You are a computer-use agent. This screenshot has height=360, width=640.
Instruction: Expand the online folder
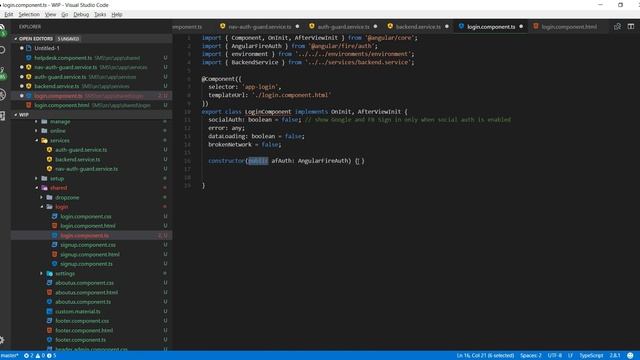click(36, 131)
